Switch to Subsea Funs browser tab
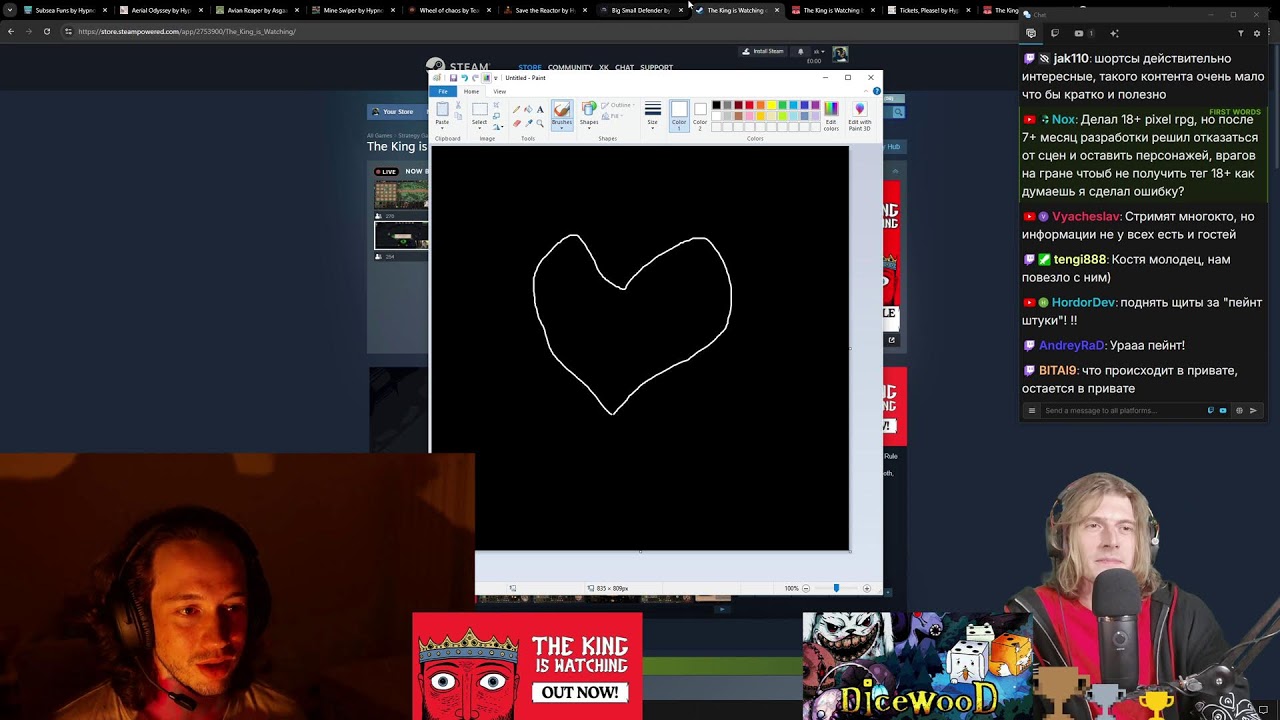This screenshot has height=720, width=1280. click(x=64, y=10)
